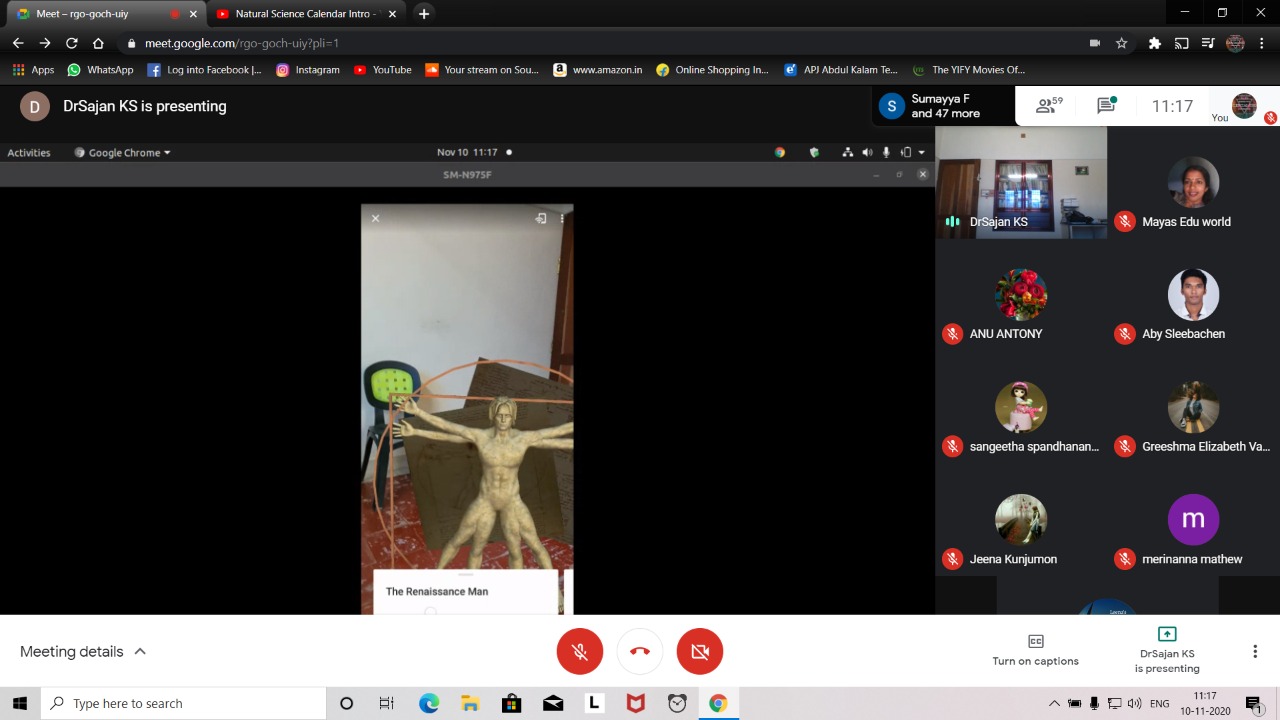Viewport: 1280px width, 720px height.
Task: Open the browser home page
Action: tap(98, 43)
